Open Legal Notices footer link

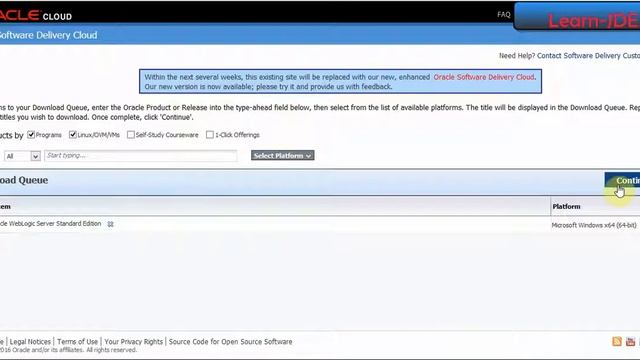click(x=30, y=342)
